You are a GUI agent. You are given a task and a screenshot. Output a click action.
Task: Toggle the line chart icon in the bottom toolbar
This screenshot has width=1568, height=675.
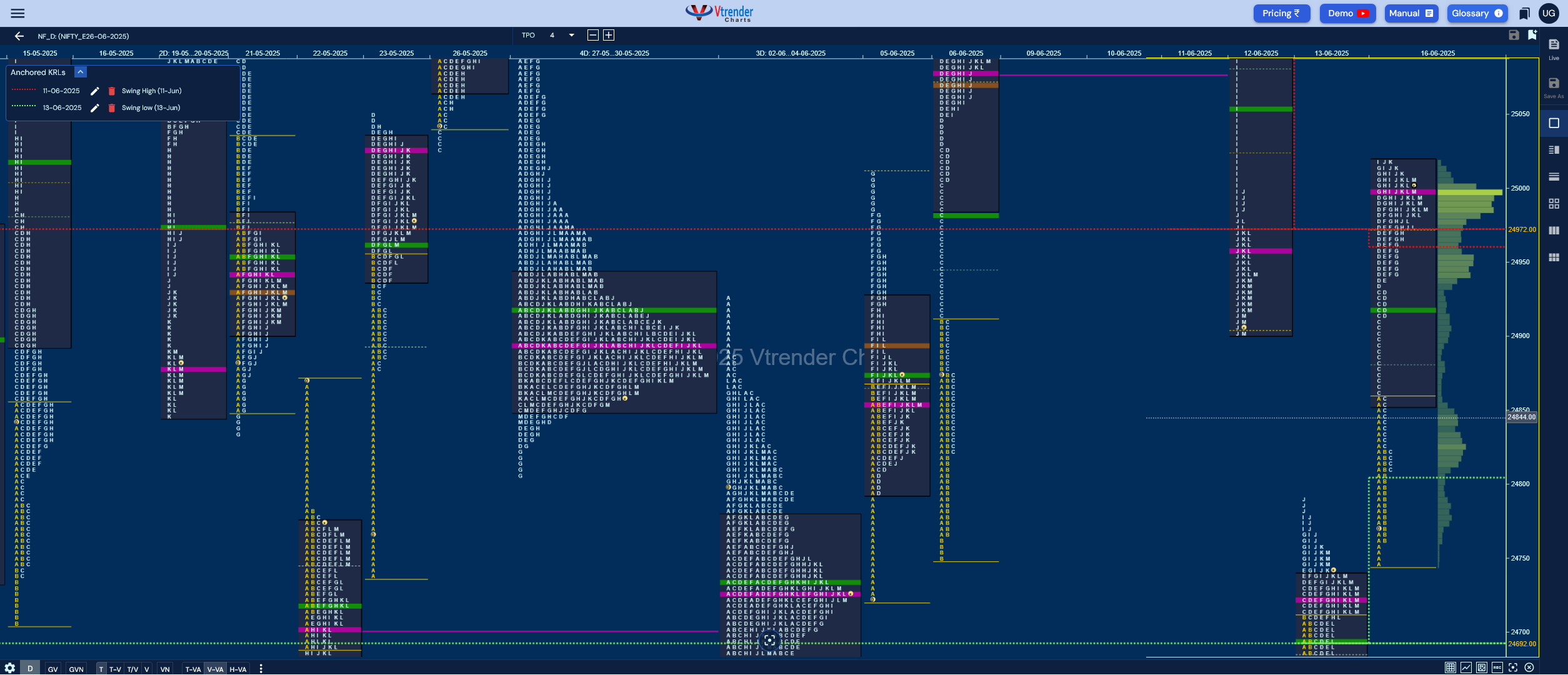click(1466, 667)
